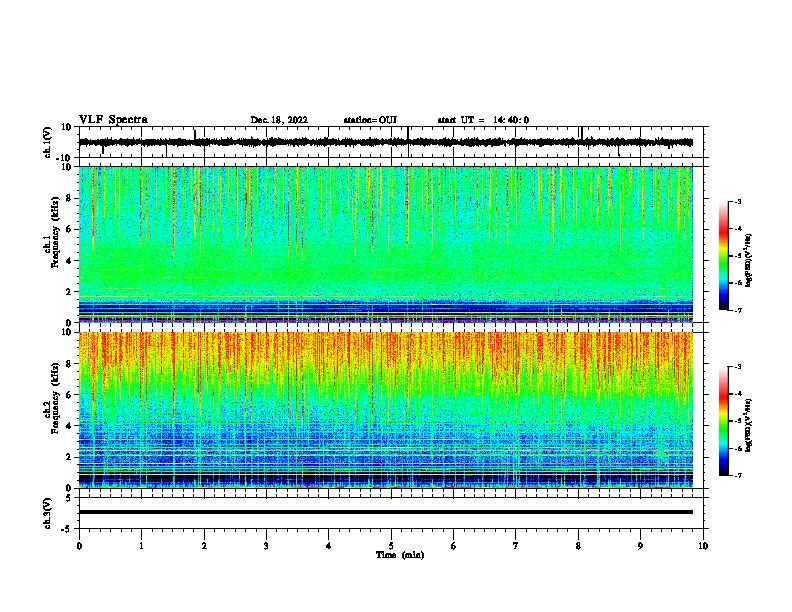
Task: Click the ch.2 spectrogram panel
Action: click(386, 410)
